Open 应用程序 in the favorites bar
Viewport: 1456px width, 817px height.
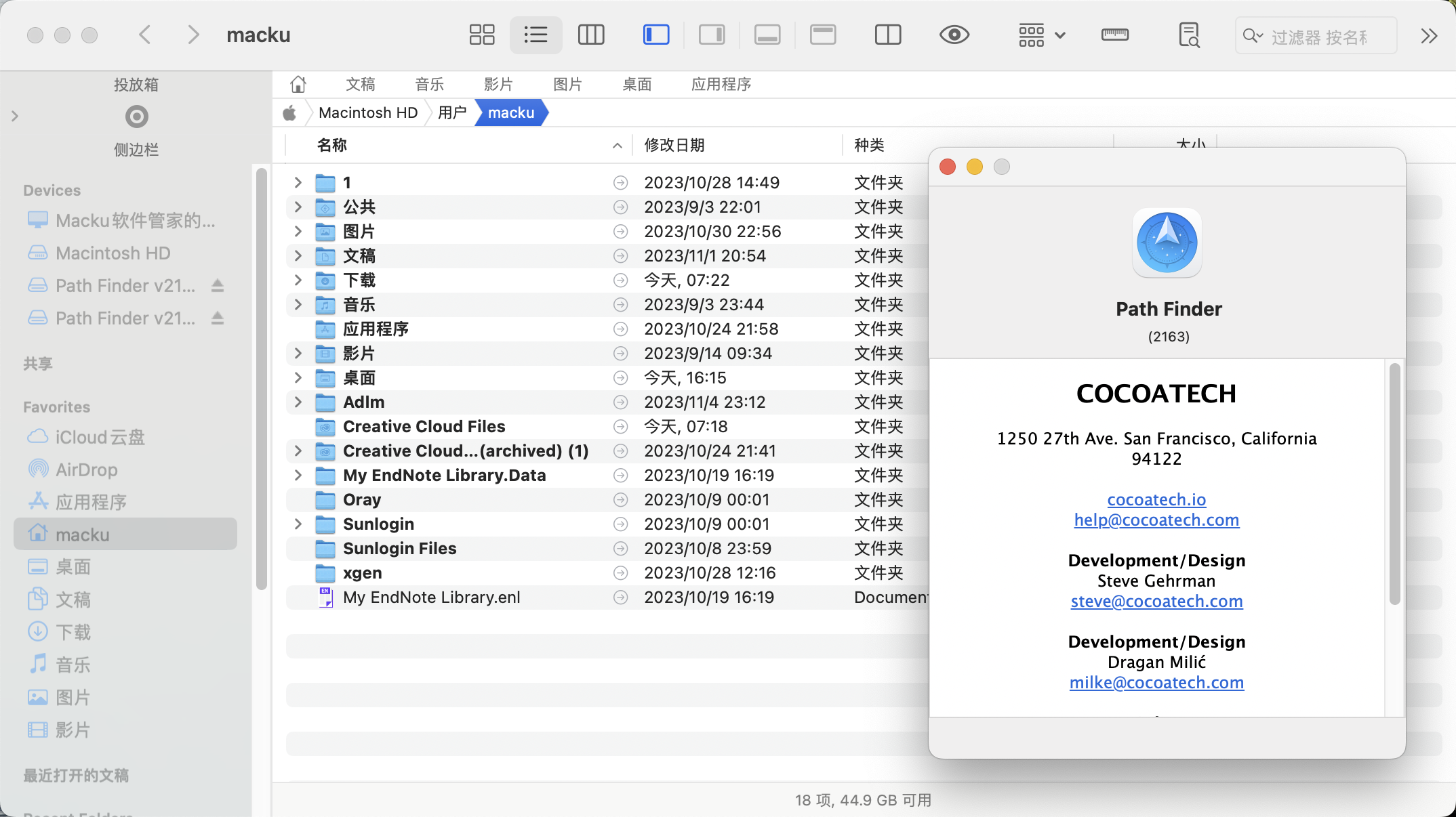[721, 84]
